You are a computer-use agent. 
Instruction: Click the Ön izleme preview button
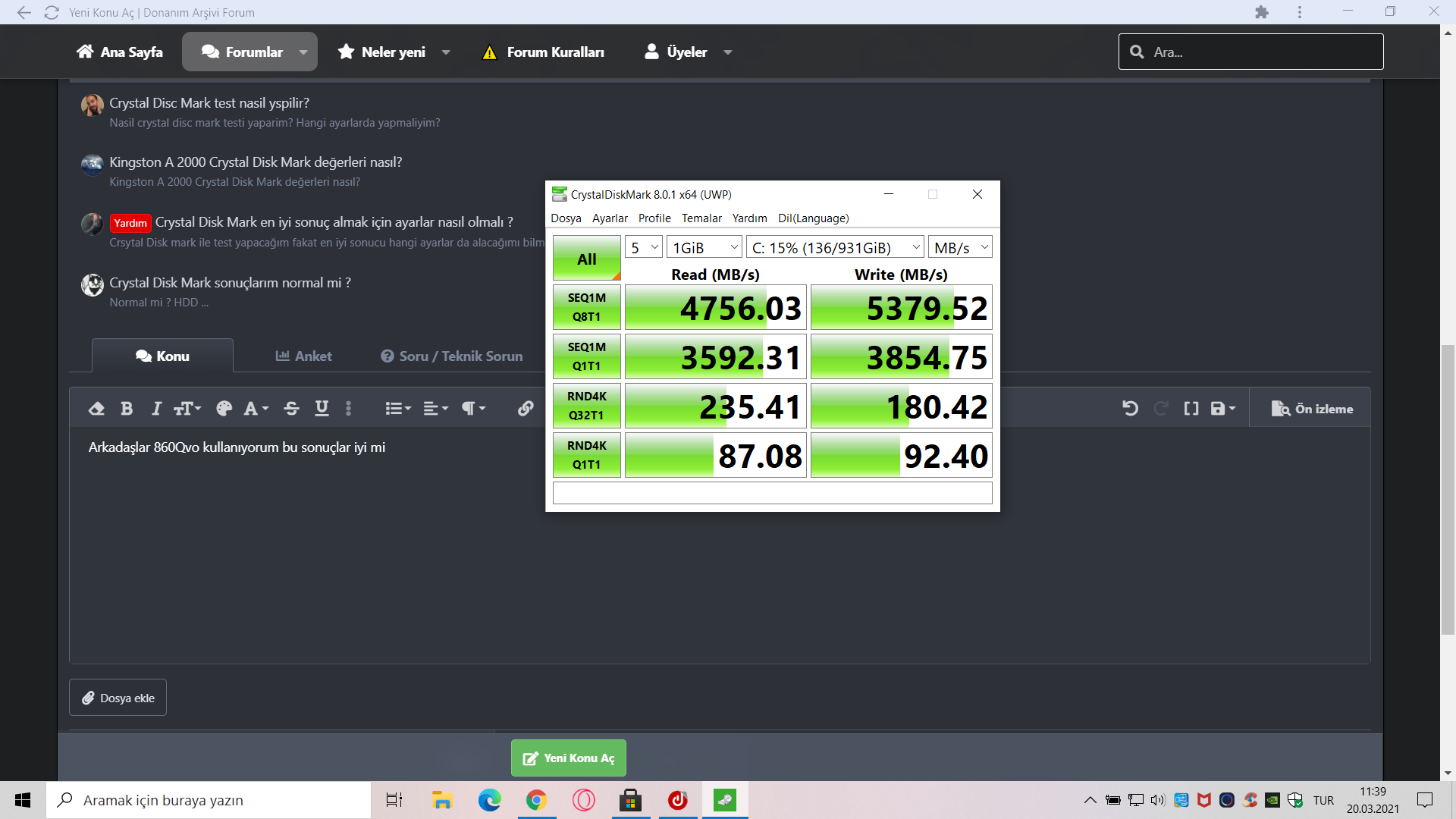(1312, 409)
